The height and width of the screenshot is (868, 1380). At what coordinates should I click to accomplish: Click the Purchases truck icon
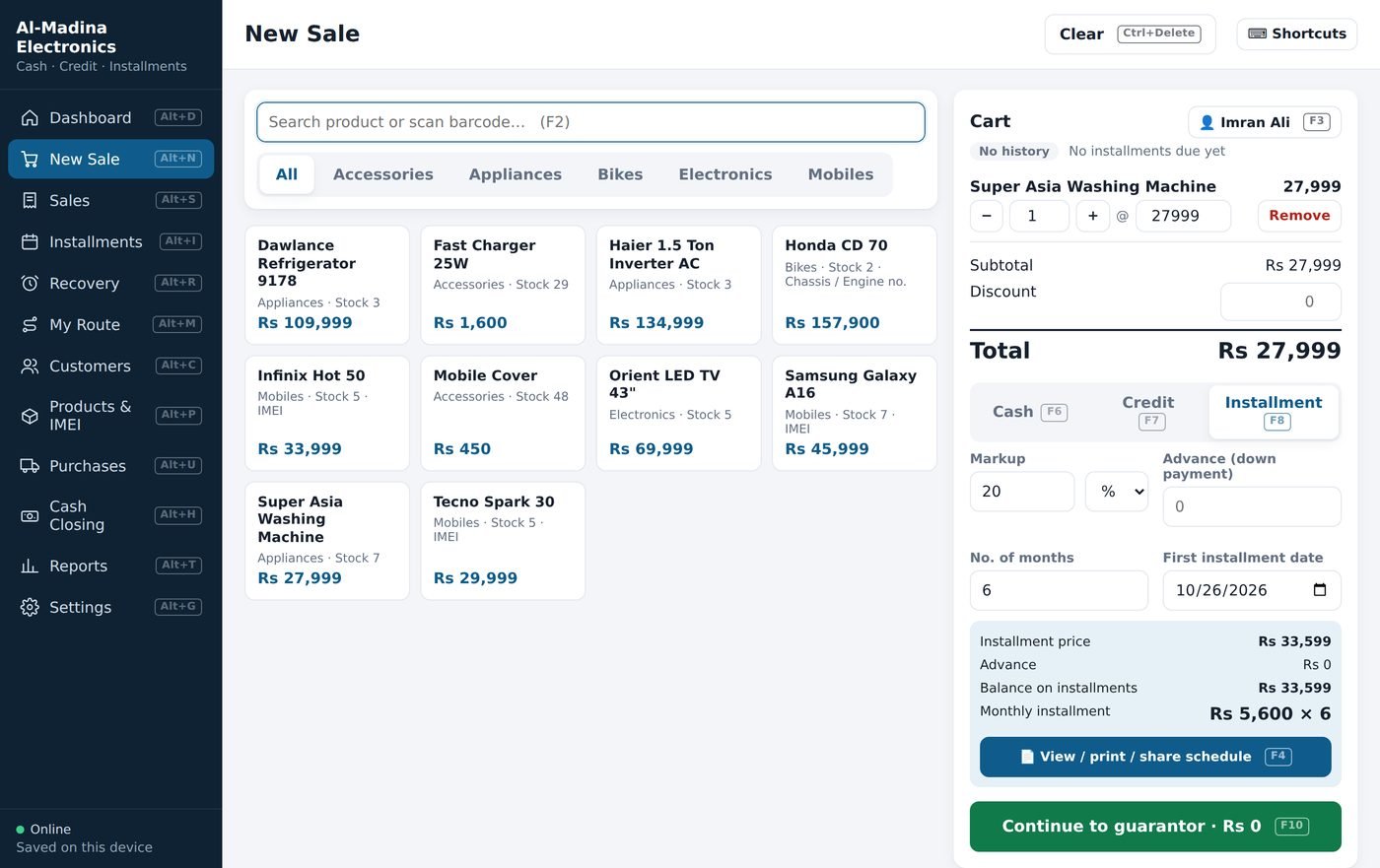tap(30, 466)
